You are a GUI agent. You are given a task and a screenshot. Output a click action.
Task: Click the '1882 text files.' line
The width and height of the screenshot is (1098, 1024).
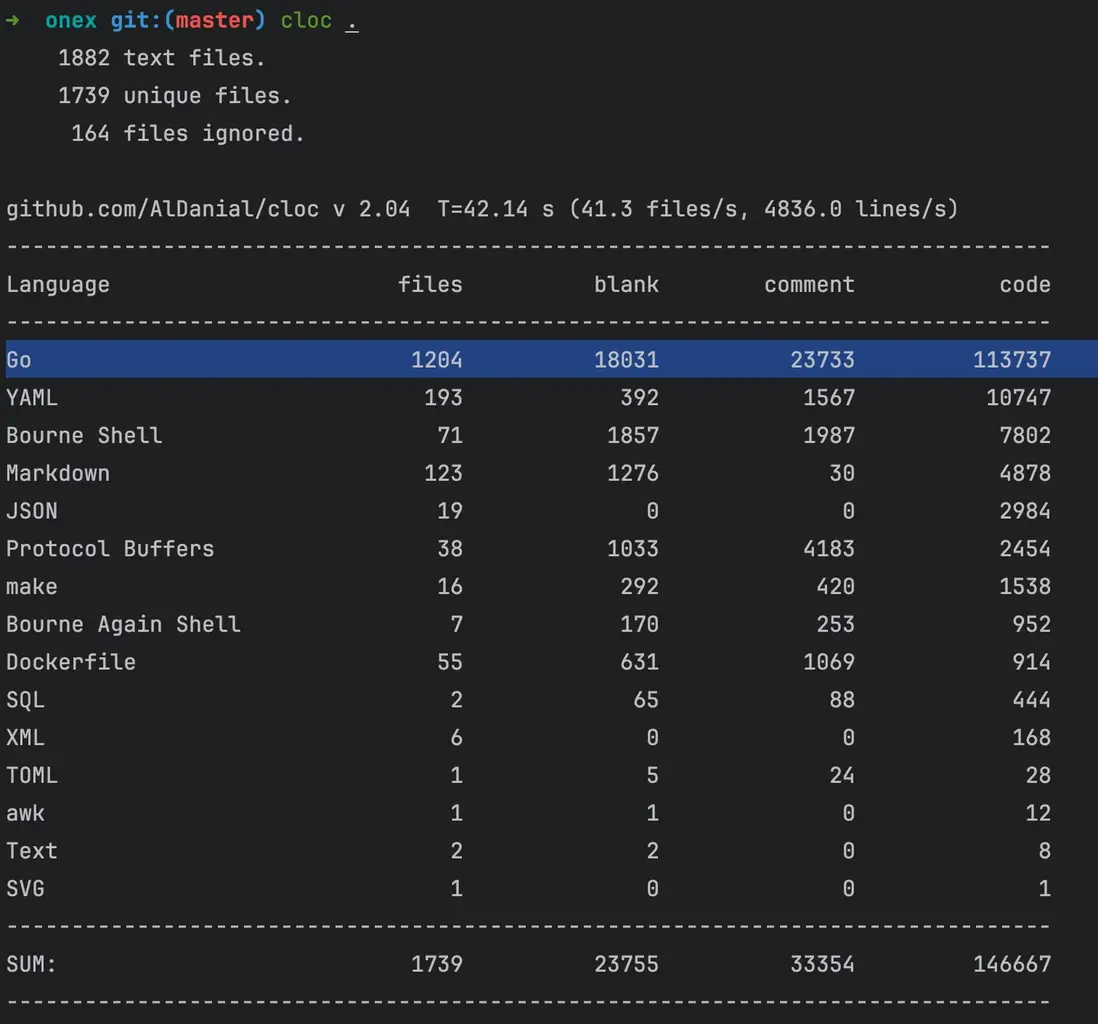pos(162,58)
